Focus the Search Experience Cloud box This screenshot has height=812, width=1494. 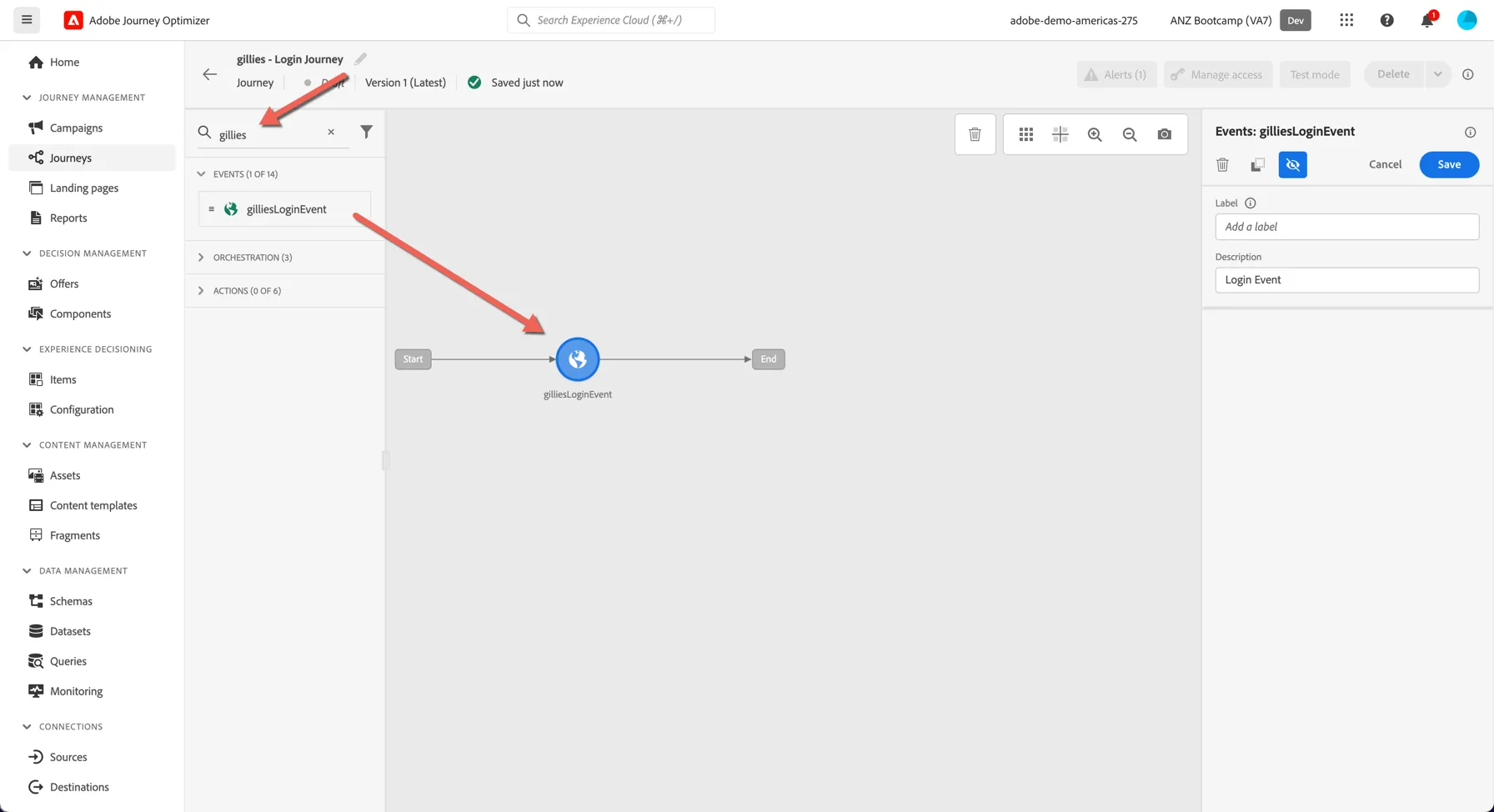(611, 20)
